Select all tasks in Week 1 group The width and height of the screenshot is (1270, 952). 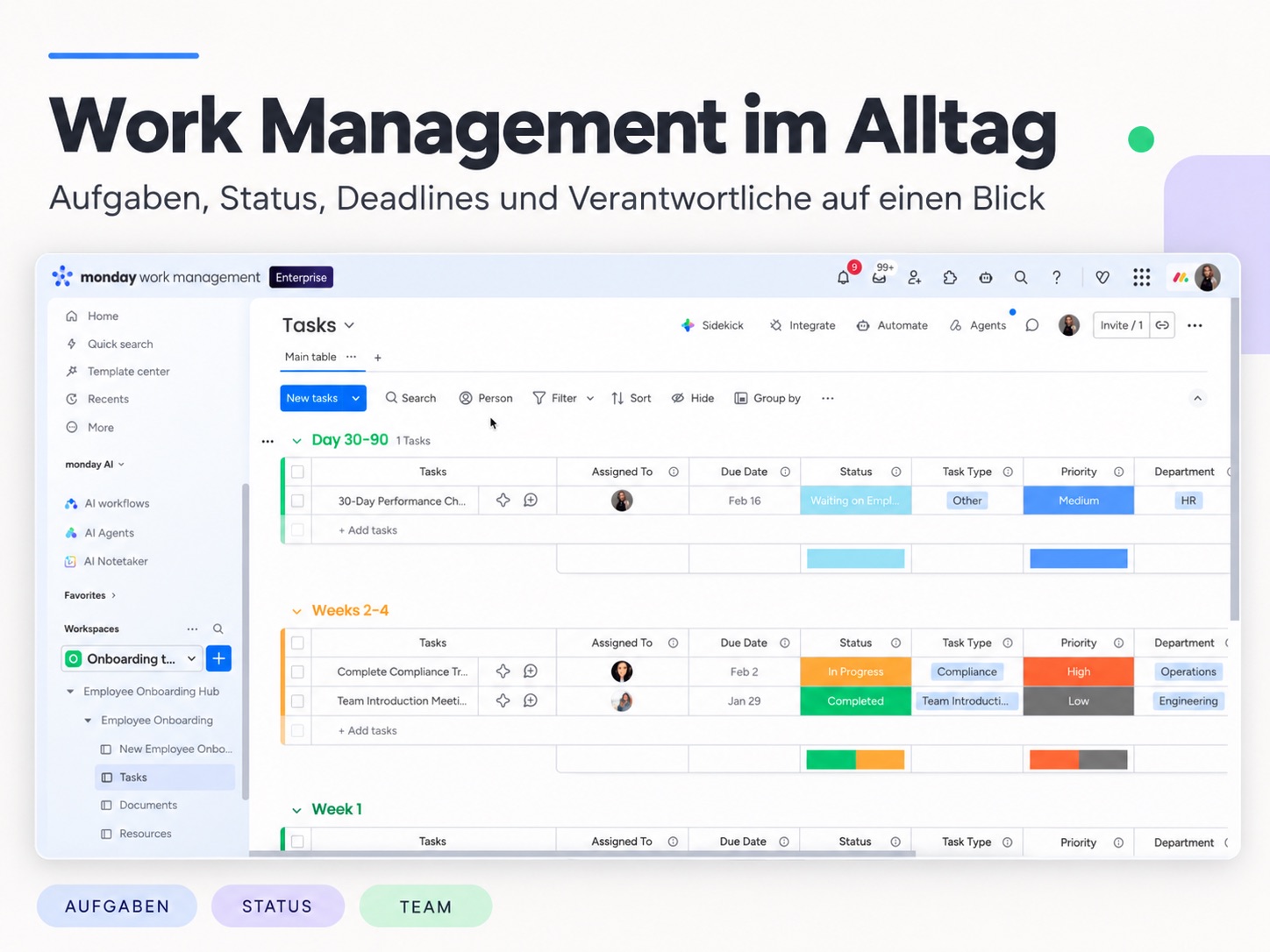(x=297, y=842)
